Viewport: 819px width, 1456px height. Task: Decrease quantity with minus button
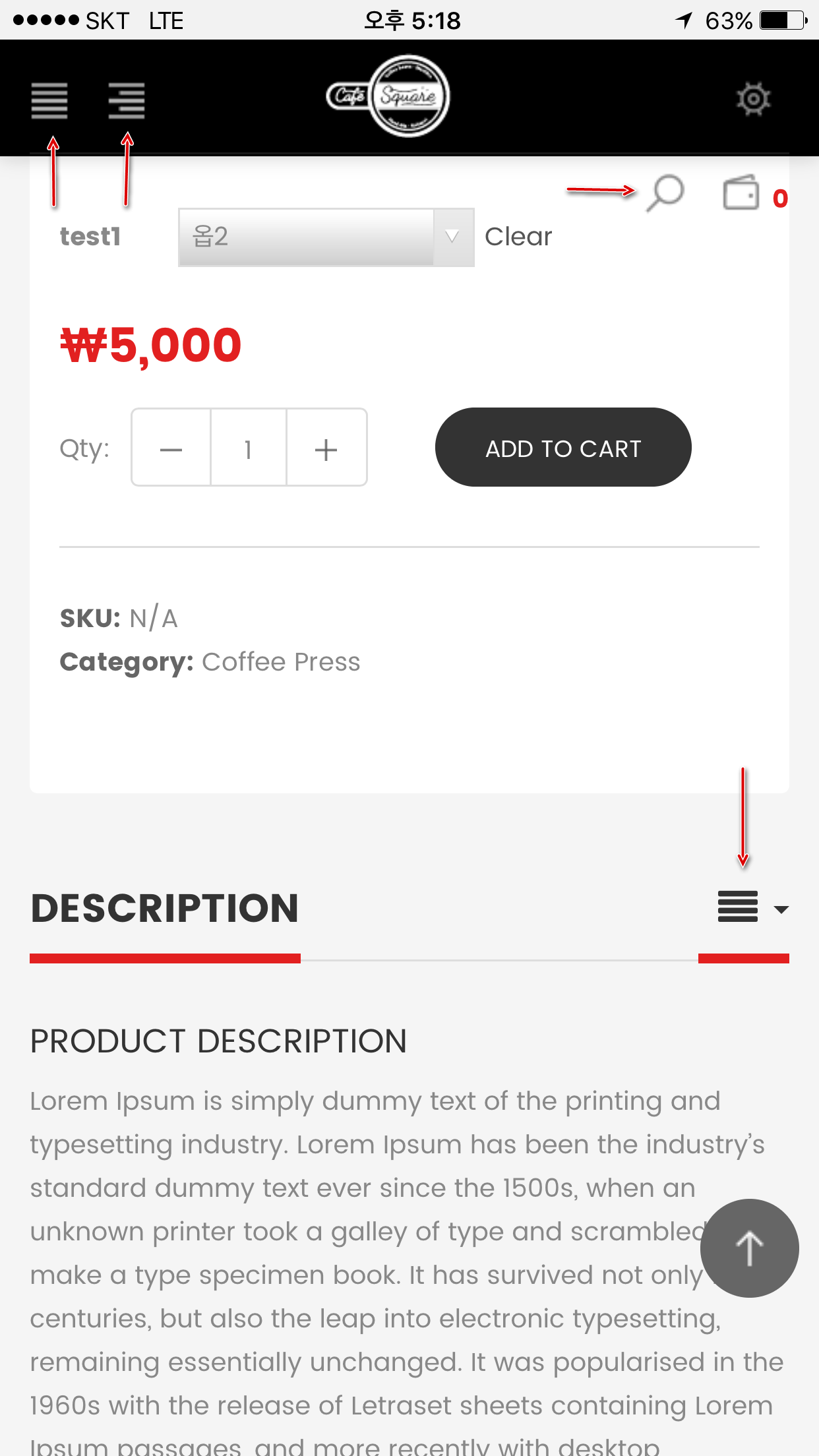[x=171, y=449]
